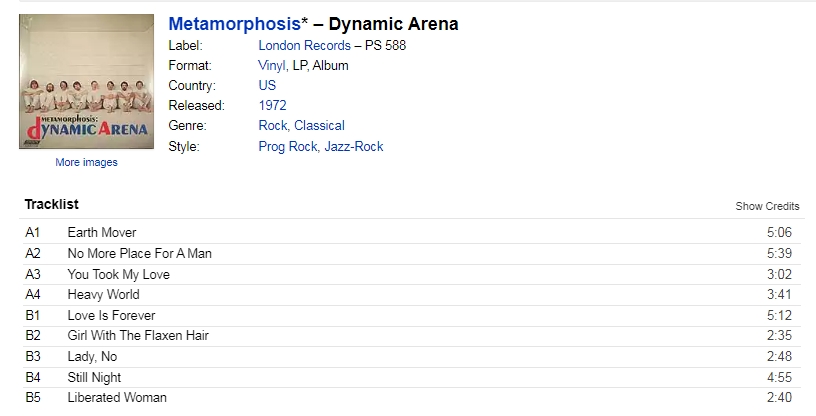
Task: Click the Tracklist heading
Action: [x=52, y=205]
